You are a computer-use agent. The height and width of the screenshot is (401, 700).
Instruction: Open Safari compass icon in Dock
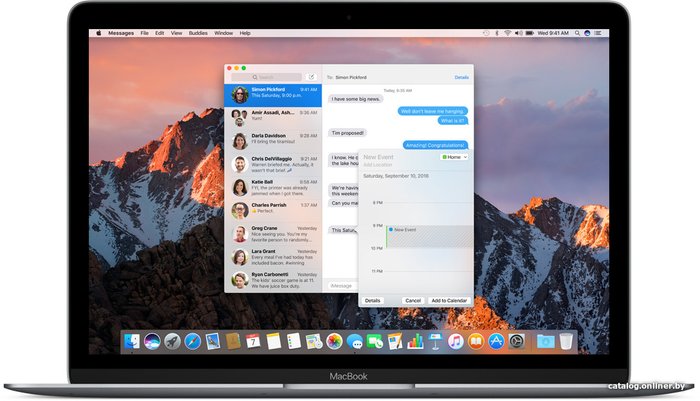point(192,342)
